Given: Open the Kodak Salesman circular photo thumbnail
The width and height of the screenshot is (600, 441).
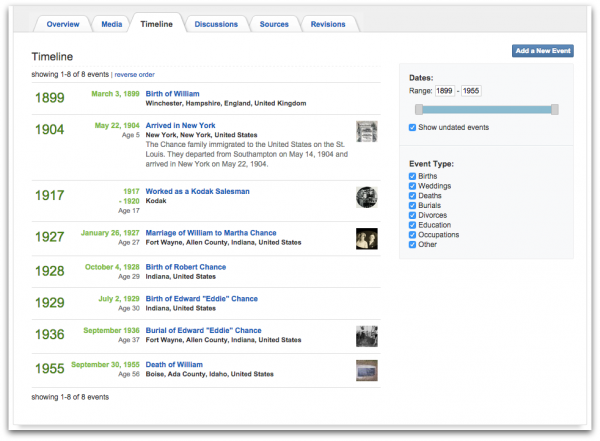Looking at the screenshot, I should [367, 197].
